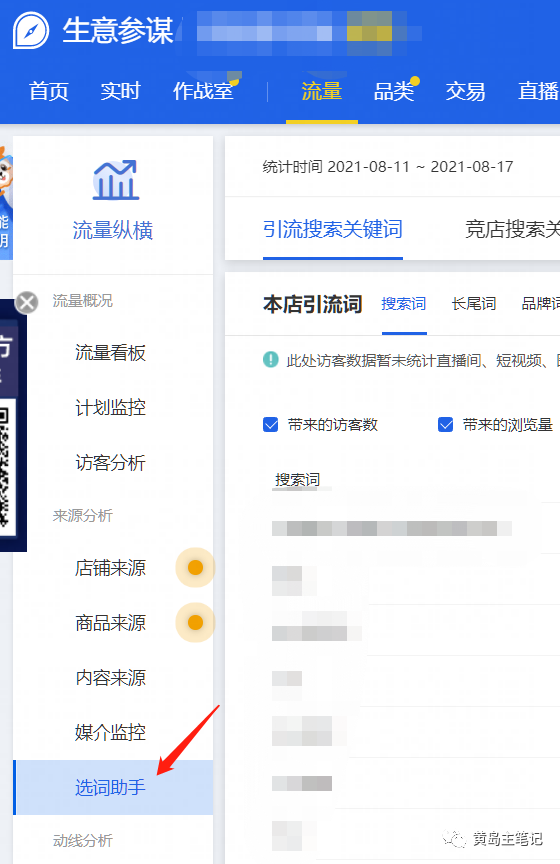Open the 流量纵横 chart icon
The width and height of the screenshot is (560, 864).
(115, 180)
